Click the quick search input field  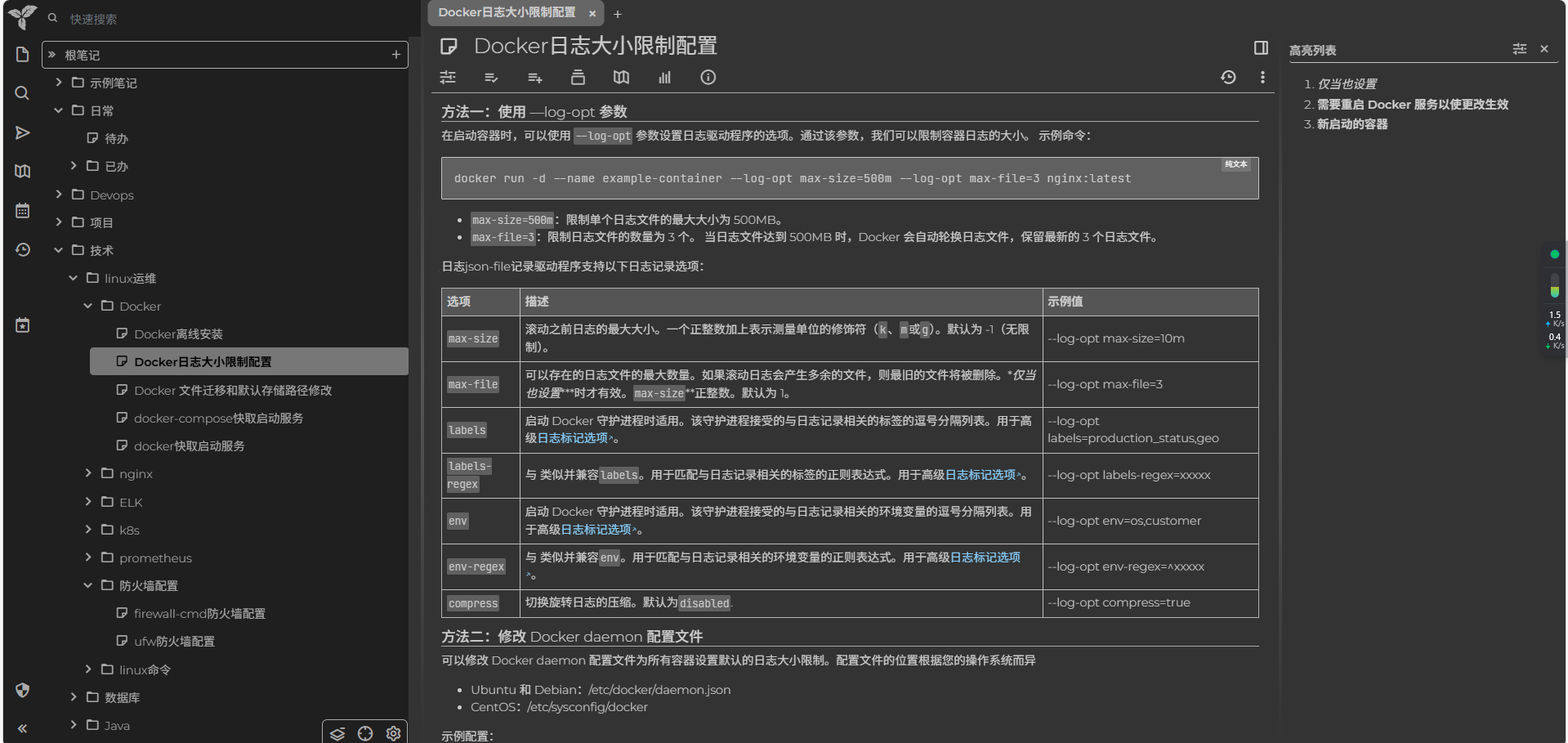point(229,19)
